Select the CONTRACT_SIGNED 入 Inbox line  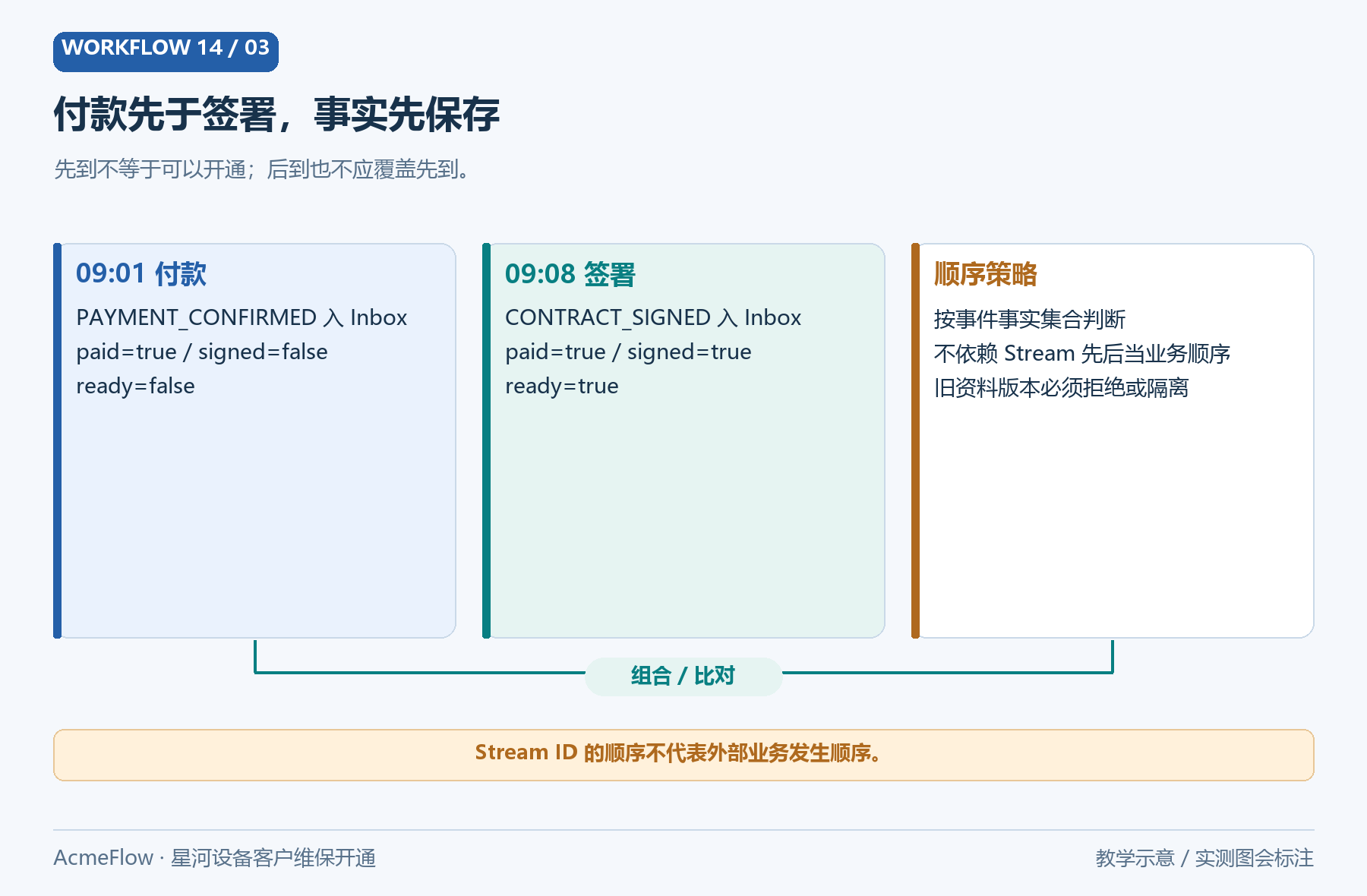click(653, 317)
